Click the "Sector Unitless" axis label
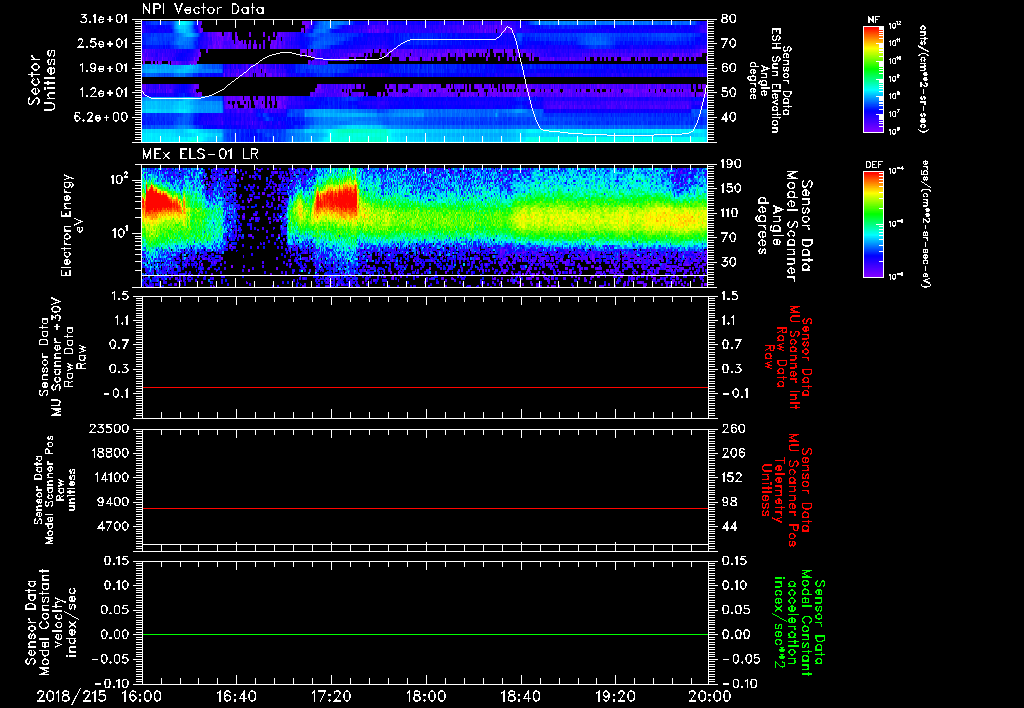The image size is (1024, 708). [x=42, y=80]
